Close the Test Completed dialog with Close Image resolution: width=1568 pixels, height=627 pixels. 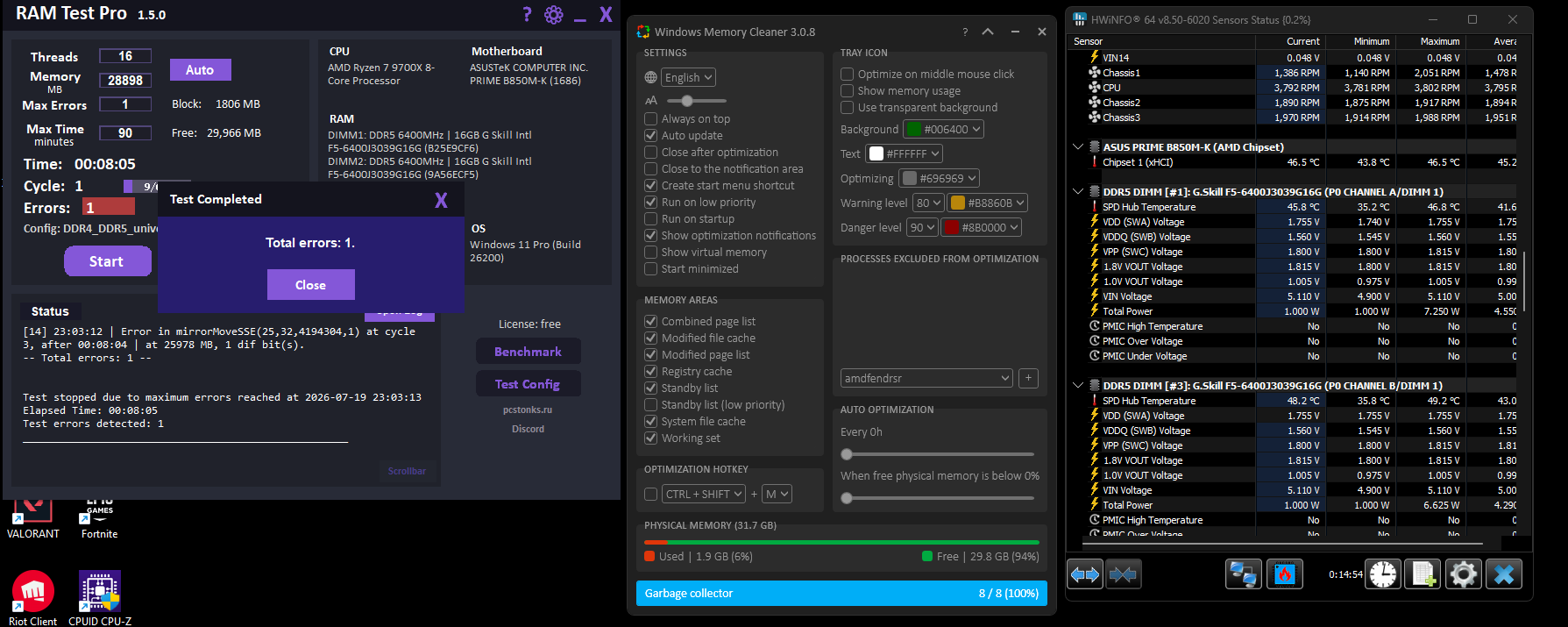click(311, 285)
